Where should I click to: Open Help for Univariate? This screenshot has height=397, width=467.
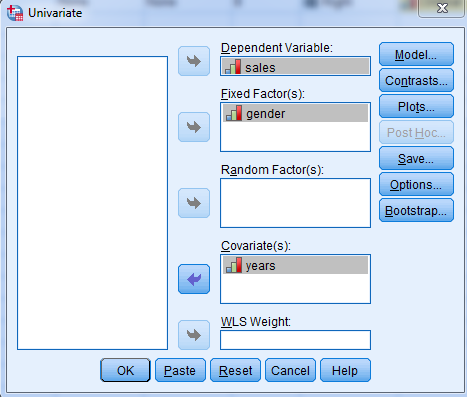tap(345, 370)
